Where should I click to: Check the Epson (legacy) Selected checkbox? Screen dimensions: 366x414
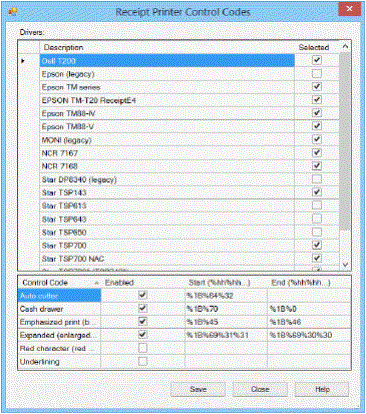pos(317,74)
